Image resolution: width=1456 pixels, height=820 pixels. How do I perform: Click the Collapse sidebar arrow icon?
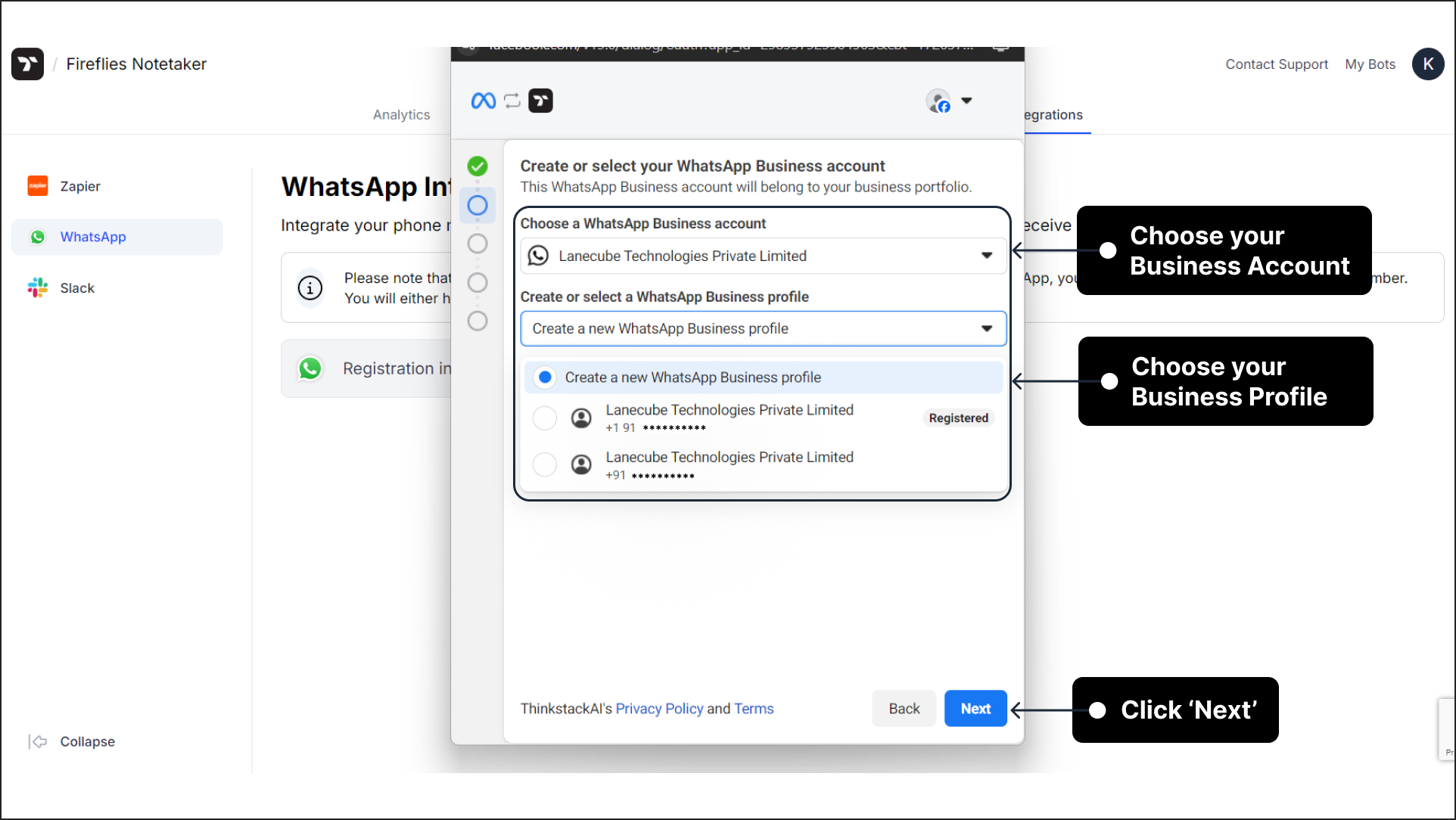tap(38, 741)
